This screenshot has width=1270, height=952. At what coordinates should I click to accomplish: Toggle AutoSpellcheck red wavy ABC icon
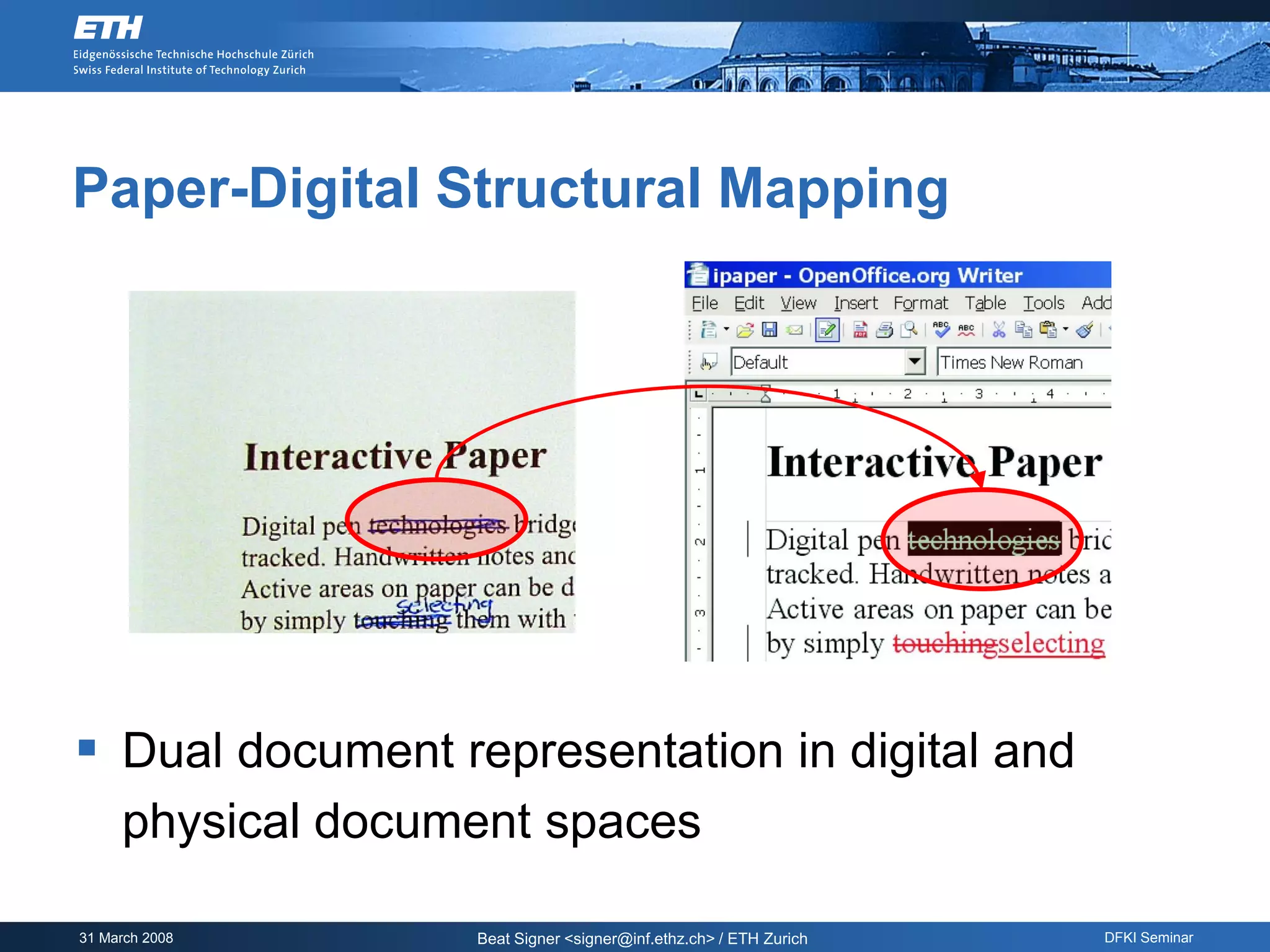pos(966,330)
